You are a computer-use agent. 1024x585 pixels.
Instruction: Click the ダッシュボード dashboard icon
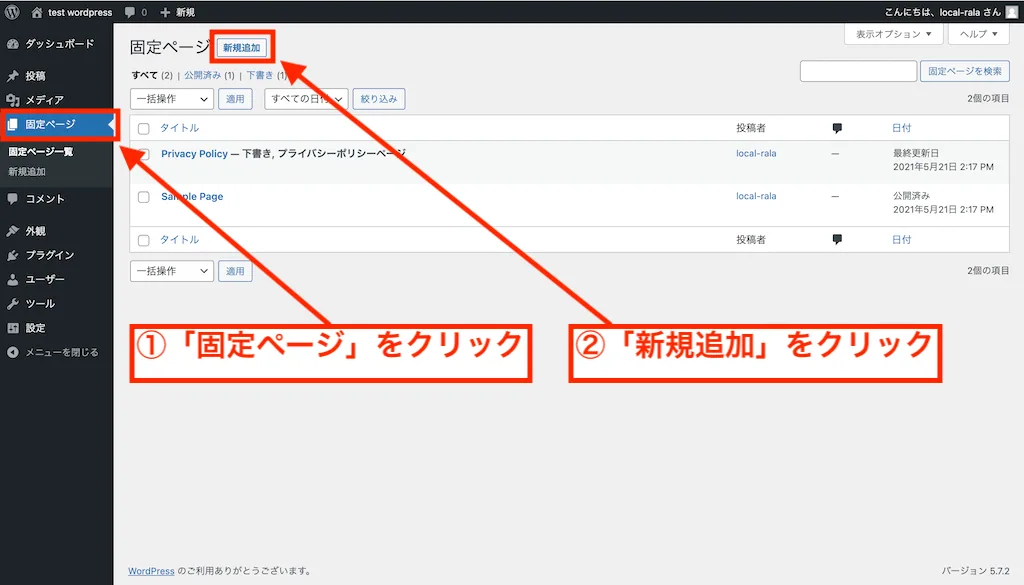(12, 44)
